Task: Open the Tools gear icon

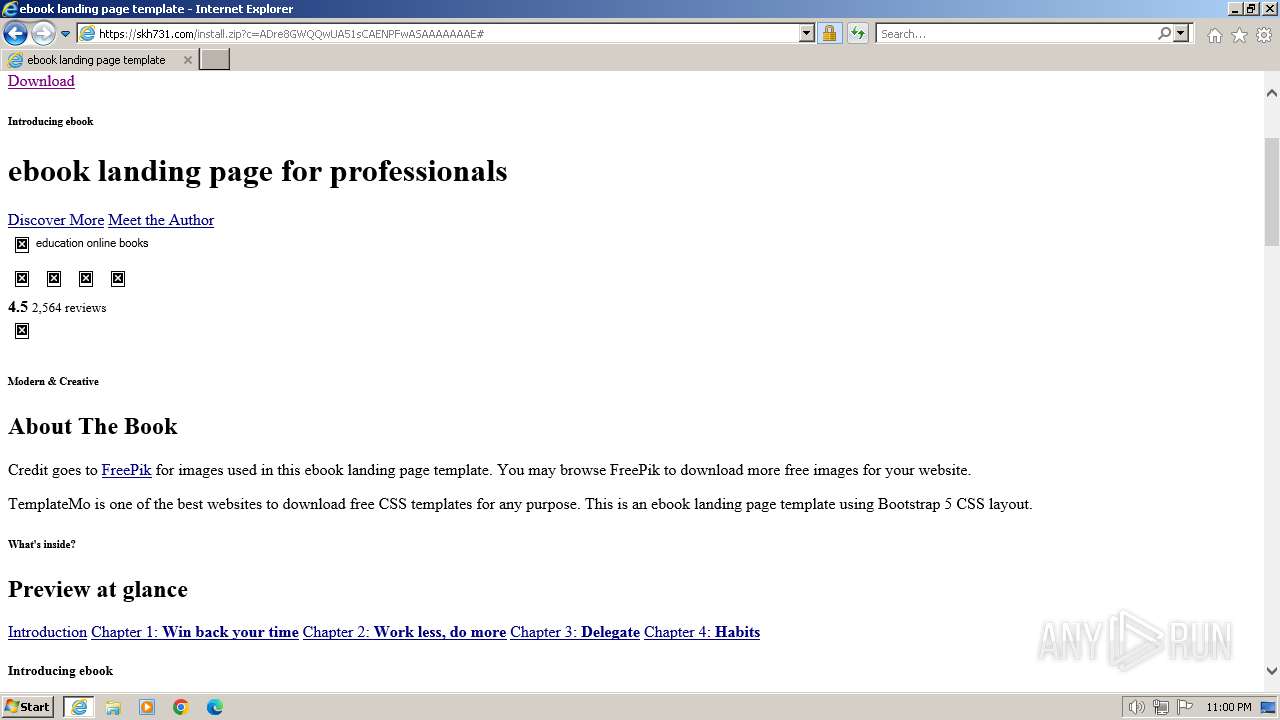Action: click(1264, 35)
